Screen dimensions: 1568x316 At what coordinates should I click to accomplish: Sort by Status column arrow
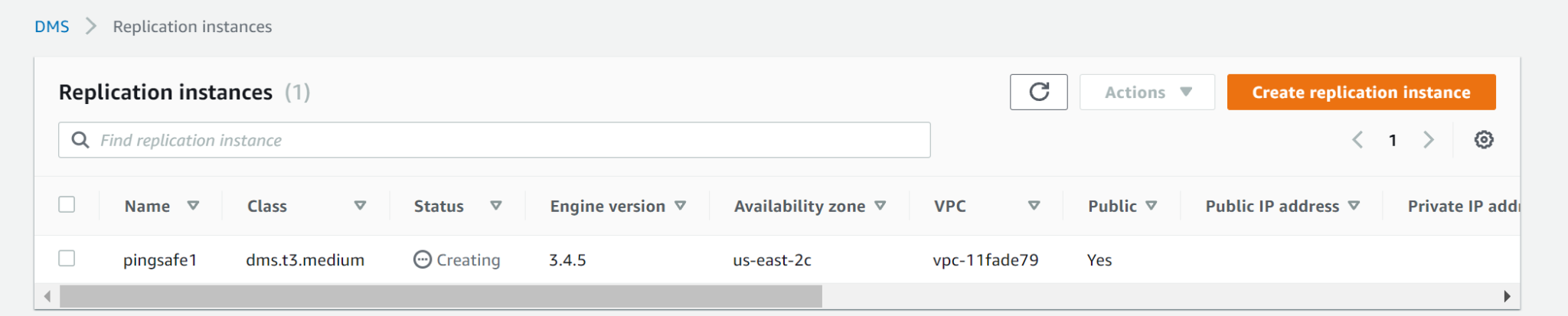(x=496, y=206)
